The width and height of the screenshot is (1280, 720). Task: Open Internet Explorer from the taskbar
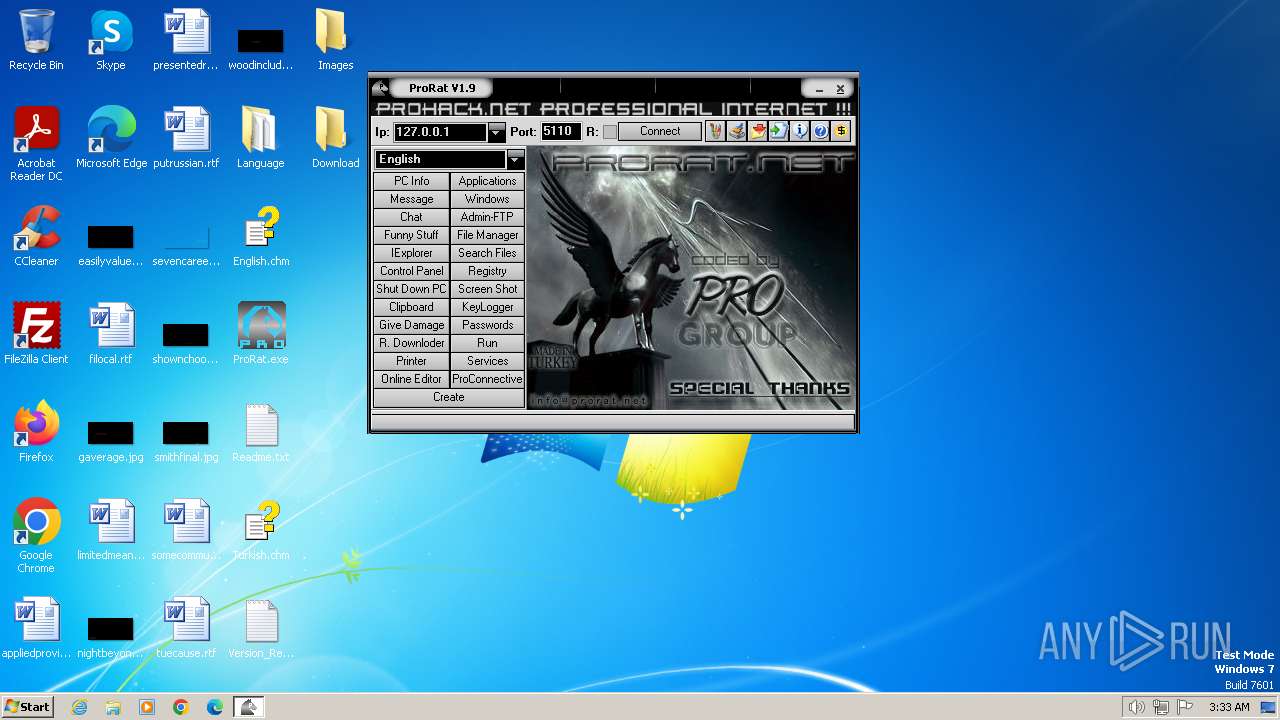pos(79,707)
